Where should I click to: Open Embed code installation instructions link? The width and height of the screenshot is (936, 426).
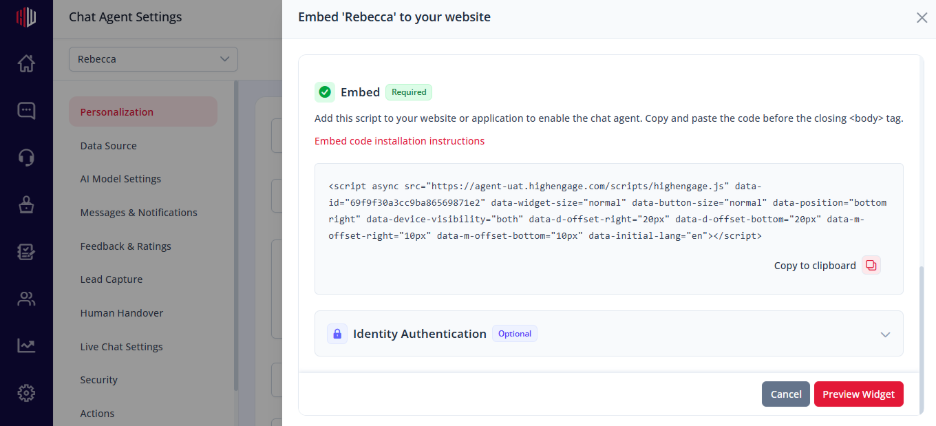click(399, 141)
